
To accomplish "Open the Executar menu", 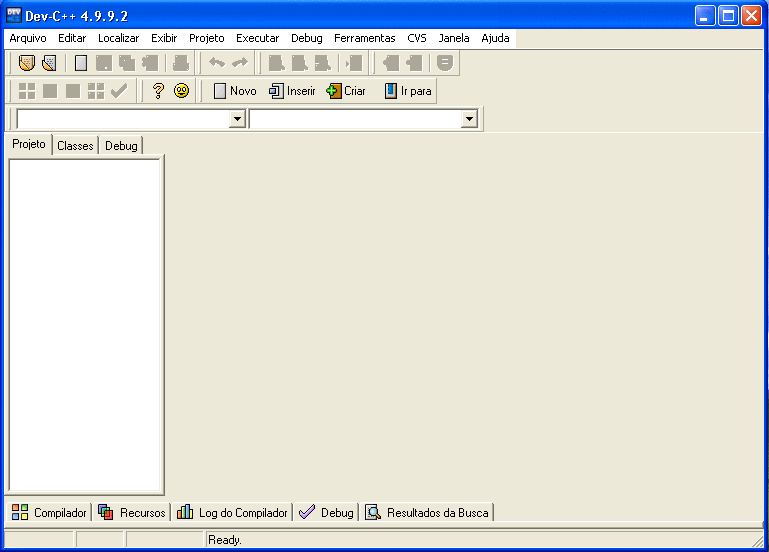I will (257, 38).
